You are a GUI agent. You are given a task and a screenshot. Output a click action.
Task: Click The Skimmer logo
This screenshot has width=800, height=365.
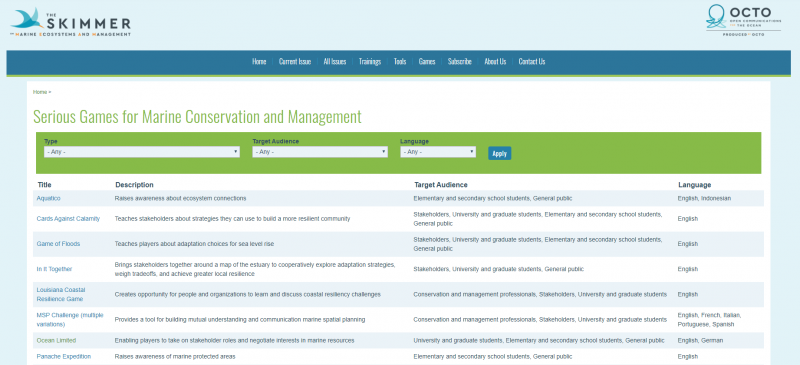pos(70,22)
